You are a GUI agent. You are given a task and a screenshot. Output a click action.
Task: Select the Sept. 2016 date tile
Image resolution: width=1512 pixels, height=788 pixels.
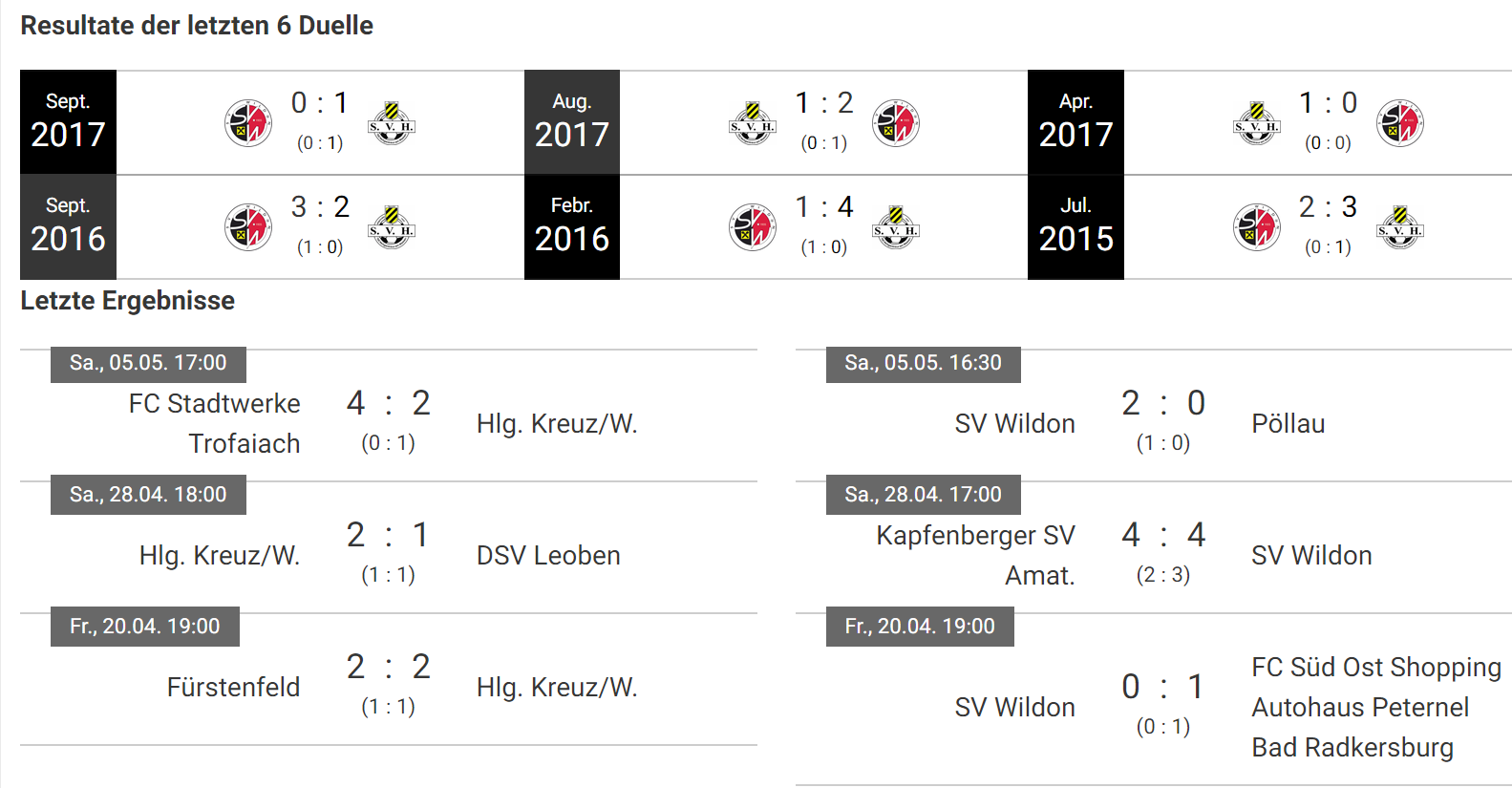click(x=68, y=227)
